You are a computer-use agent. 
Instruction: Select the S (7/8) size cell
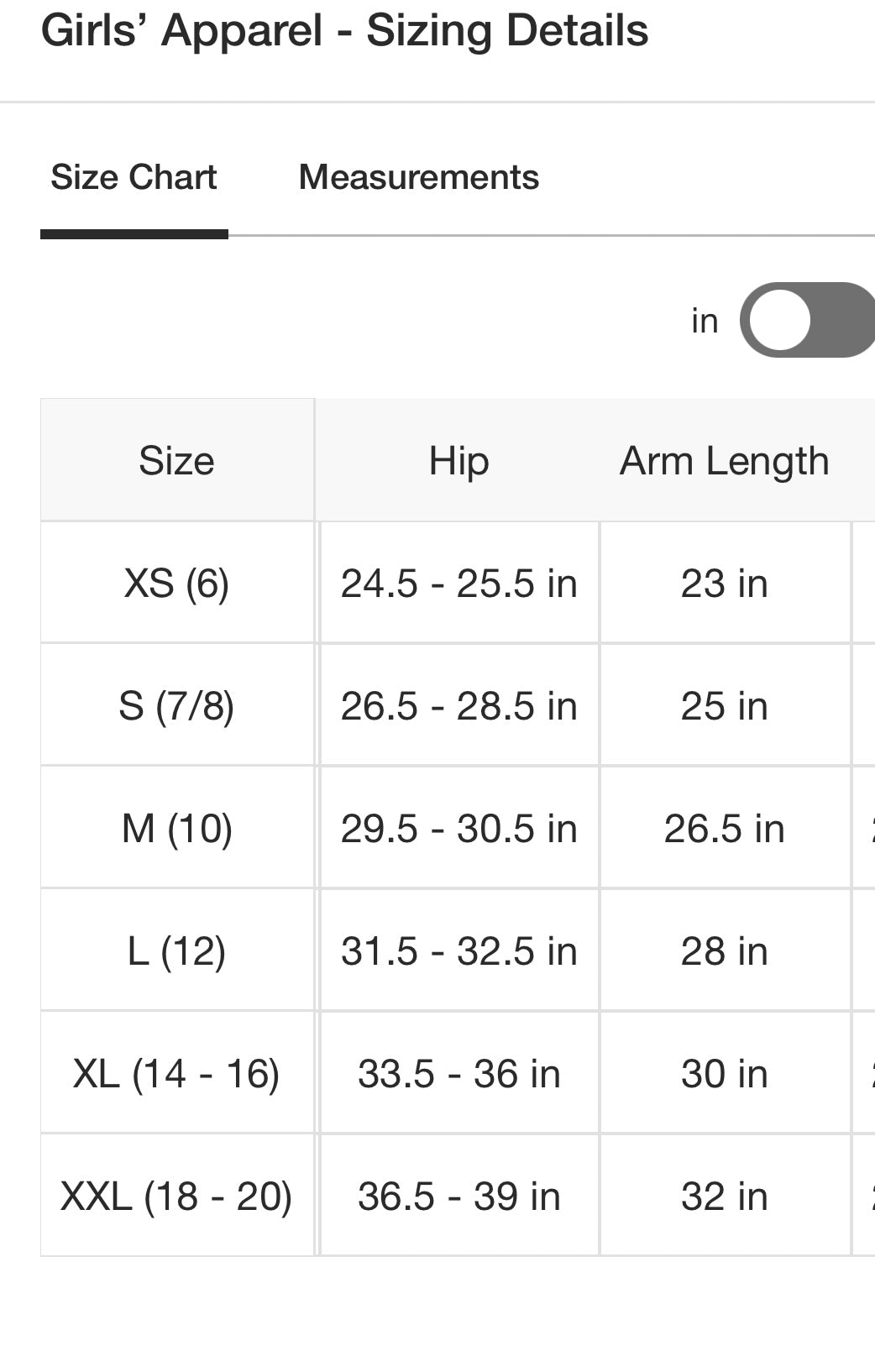pyautogui.click(x=176, y=706)
